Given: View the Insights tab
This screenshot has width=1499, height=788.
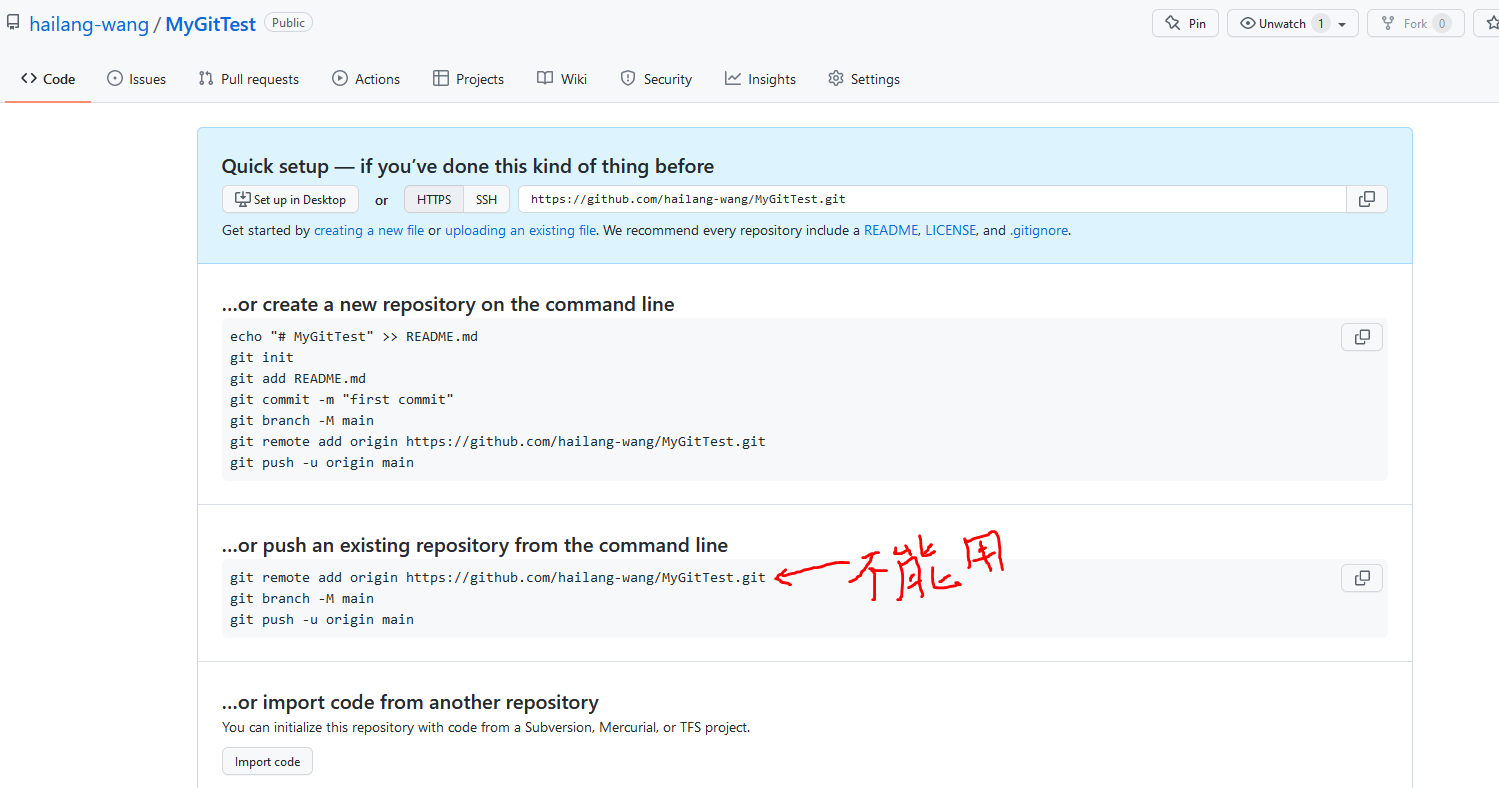Looking at the screenshot, I should coord(761,79).
